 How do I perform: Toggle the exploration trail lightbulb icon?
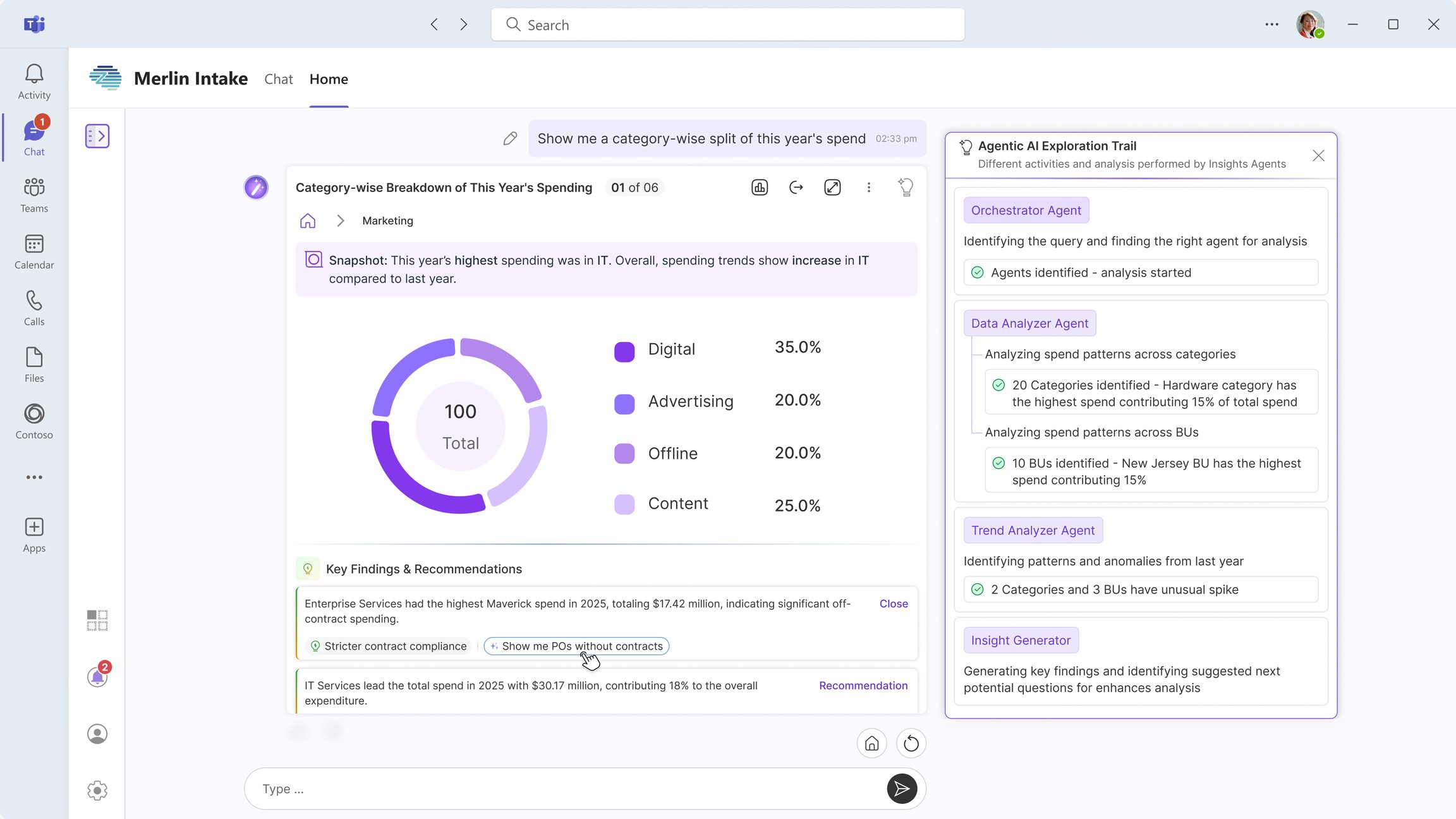pyautogui.click(x=906, y=187)
